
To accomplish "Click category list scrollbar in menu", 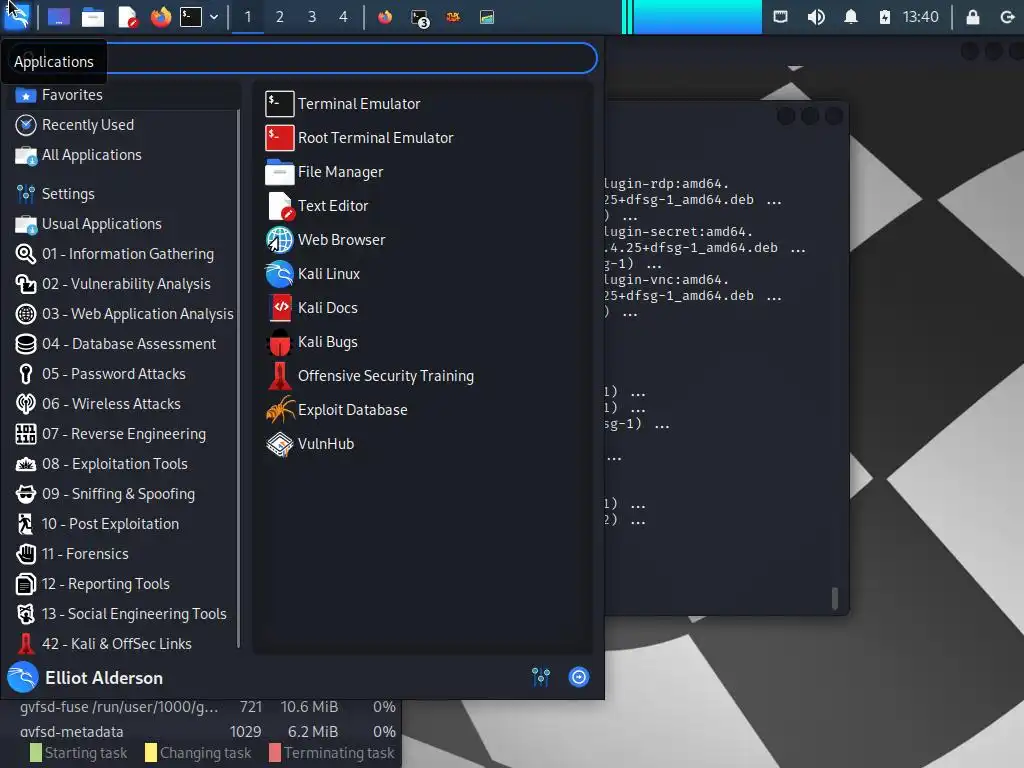I will (238, 379).
